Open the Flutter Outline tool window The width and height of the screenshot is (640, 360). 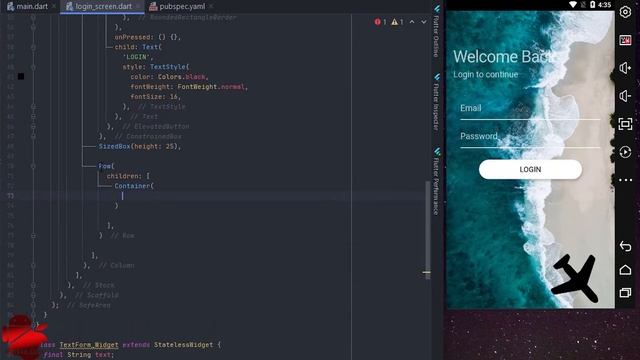pos(436,32)
